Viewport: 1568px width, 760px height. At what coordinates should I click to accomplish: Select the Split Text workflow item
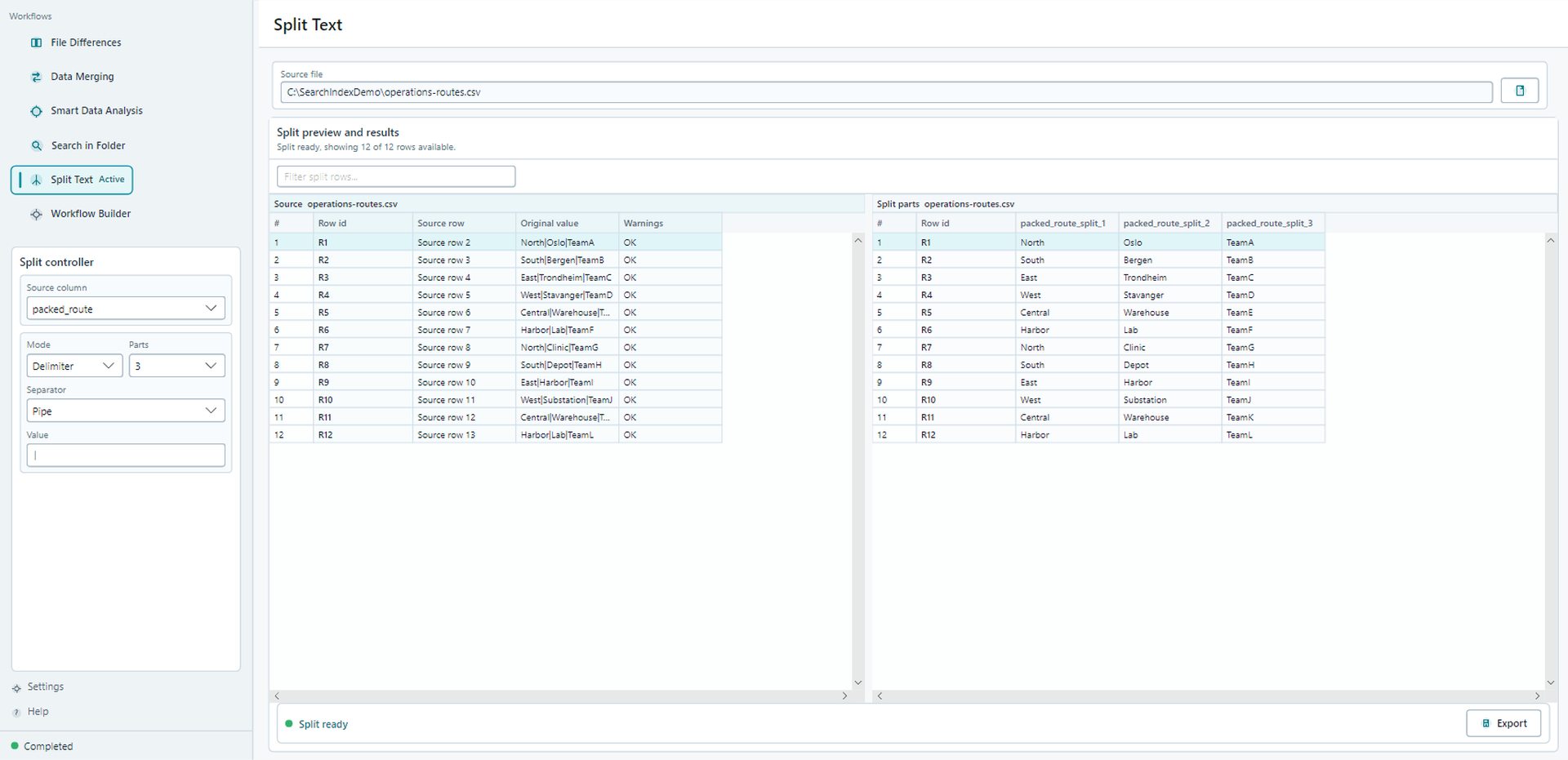pyautogui.click(x=72, y=180)
